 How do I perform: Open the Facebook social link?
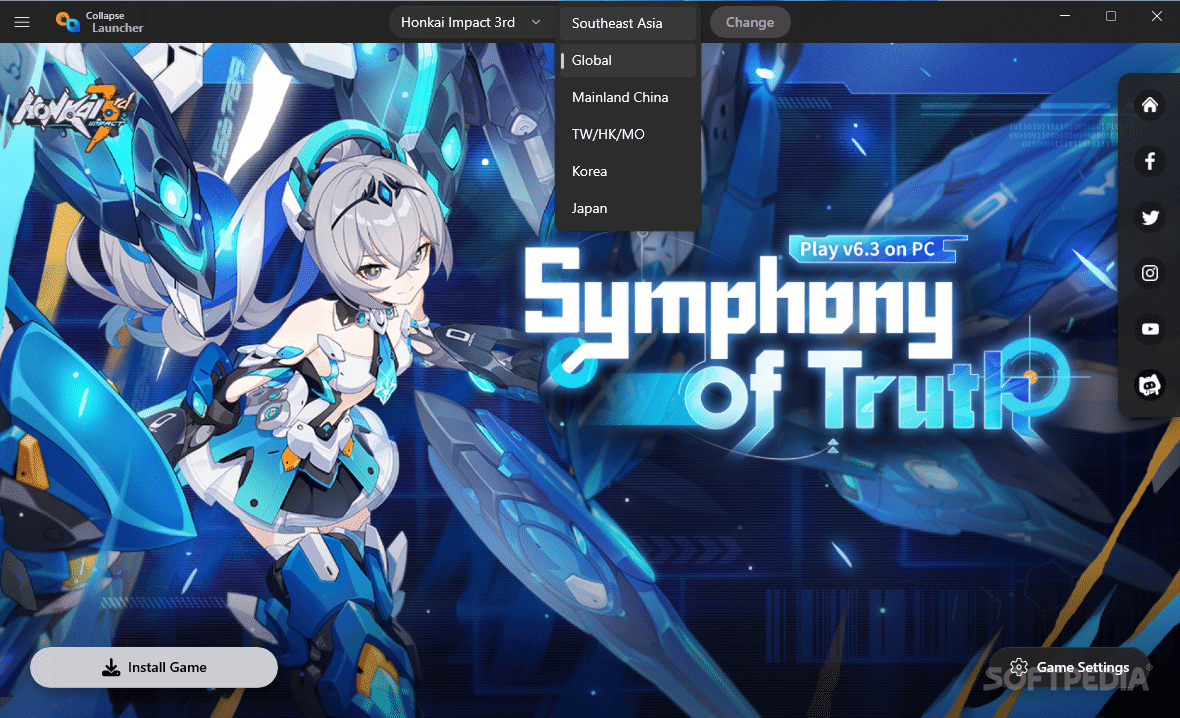coord(1149,161)
